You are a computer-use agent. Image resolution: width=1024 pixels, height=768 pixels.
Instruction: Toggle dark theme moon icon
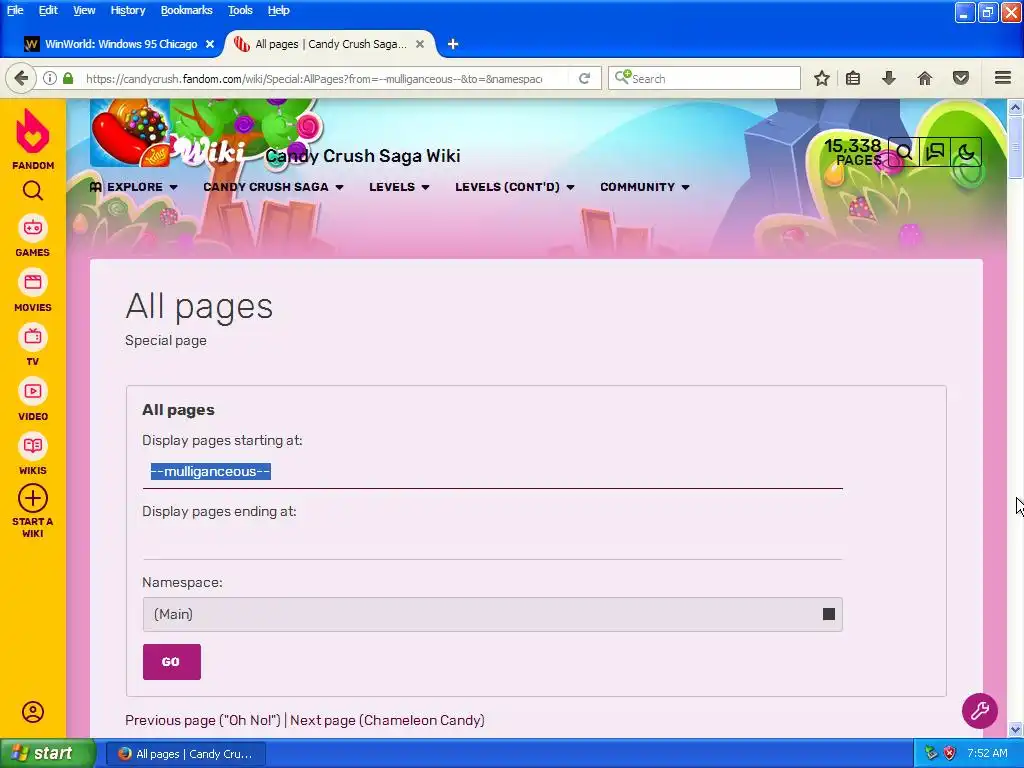(966, 153)
